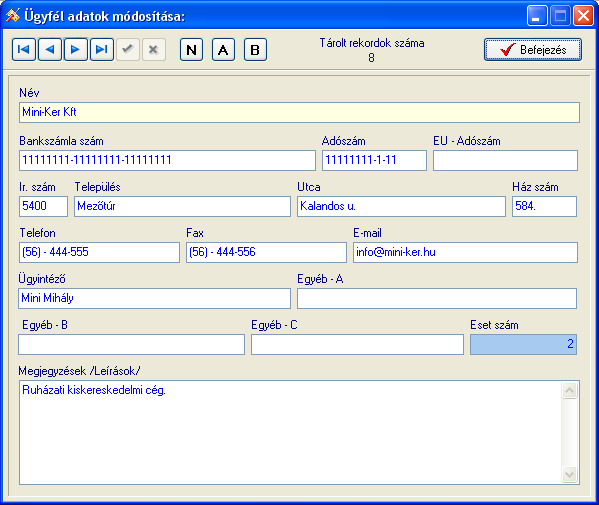599x505 pixels.
Task: Click the B toolbar button
Action: point(256,50)
